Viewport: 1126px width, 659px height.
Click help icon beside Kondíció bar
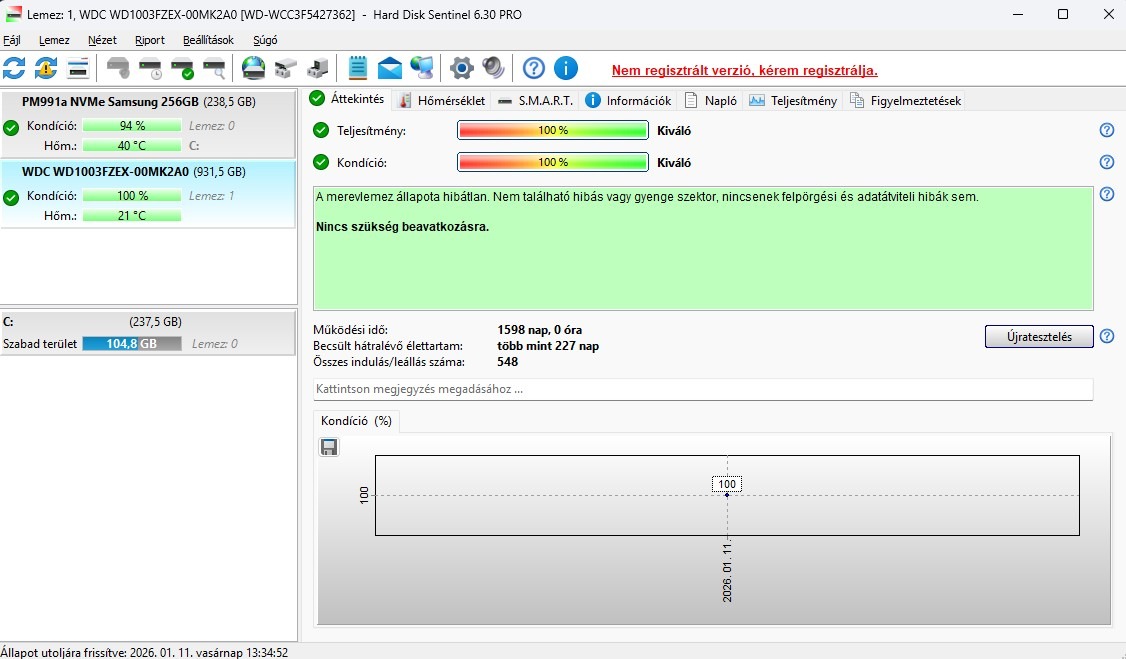1107,162
